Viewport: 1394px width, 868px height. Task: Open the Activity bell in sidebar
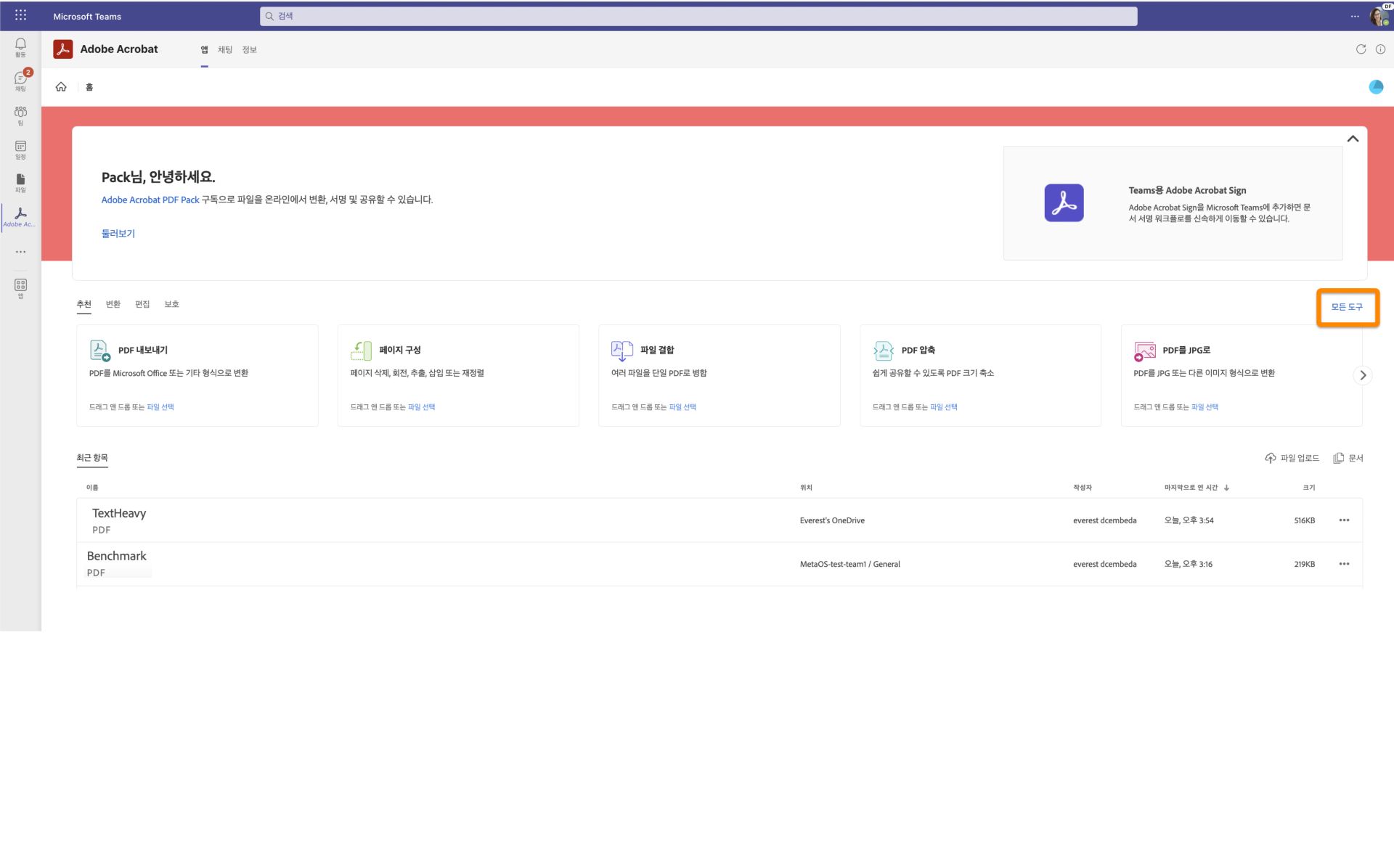point(20,48)
